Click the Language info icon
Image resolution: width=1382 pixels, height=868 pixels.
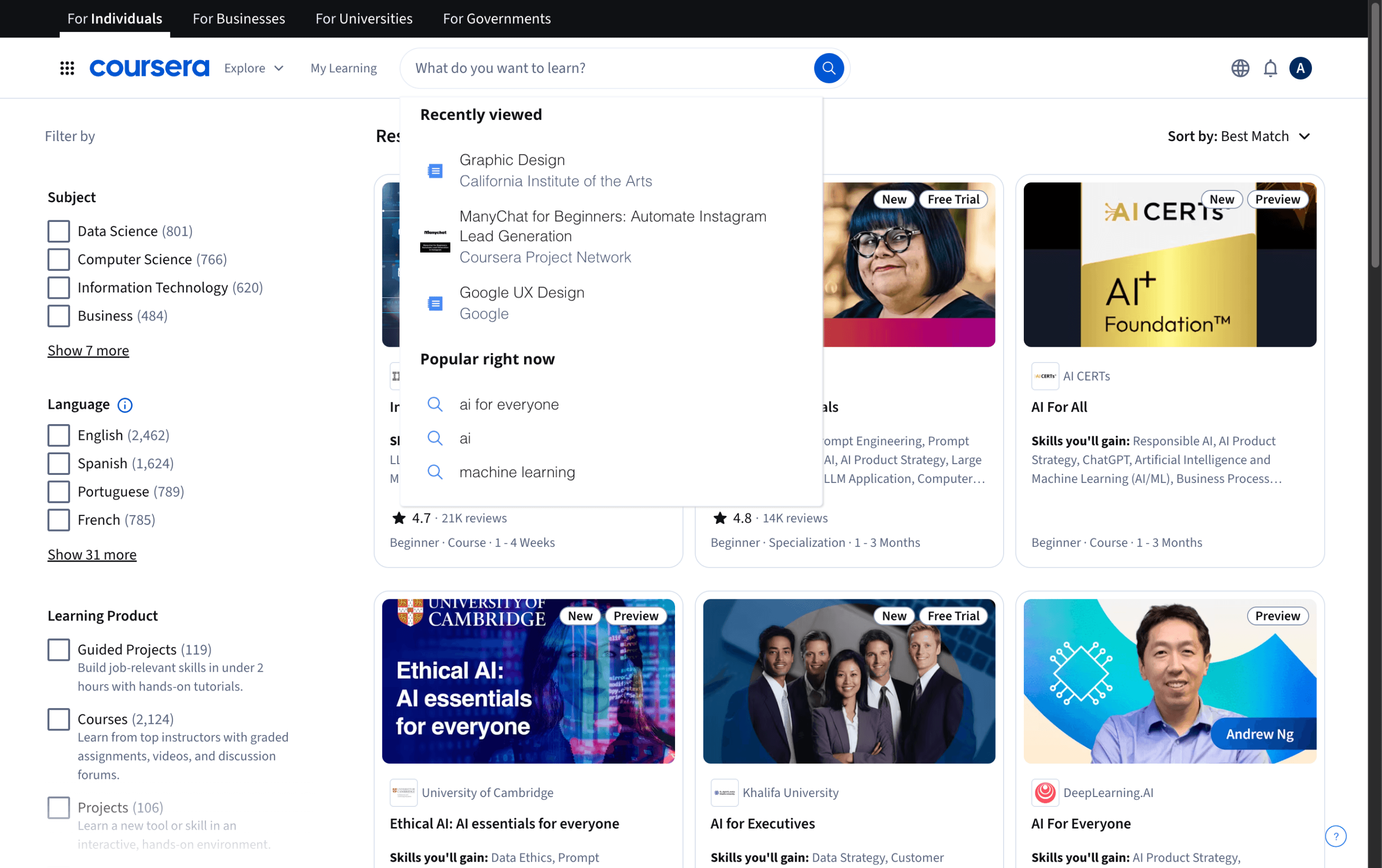[x=124, y=405]
